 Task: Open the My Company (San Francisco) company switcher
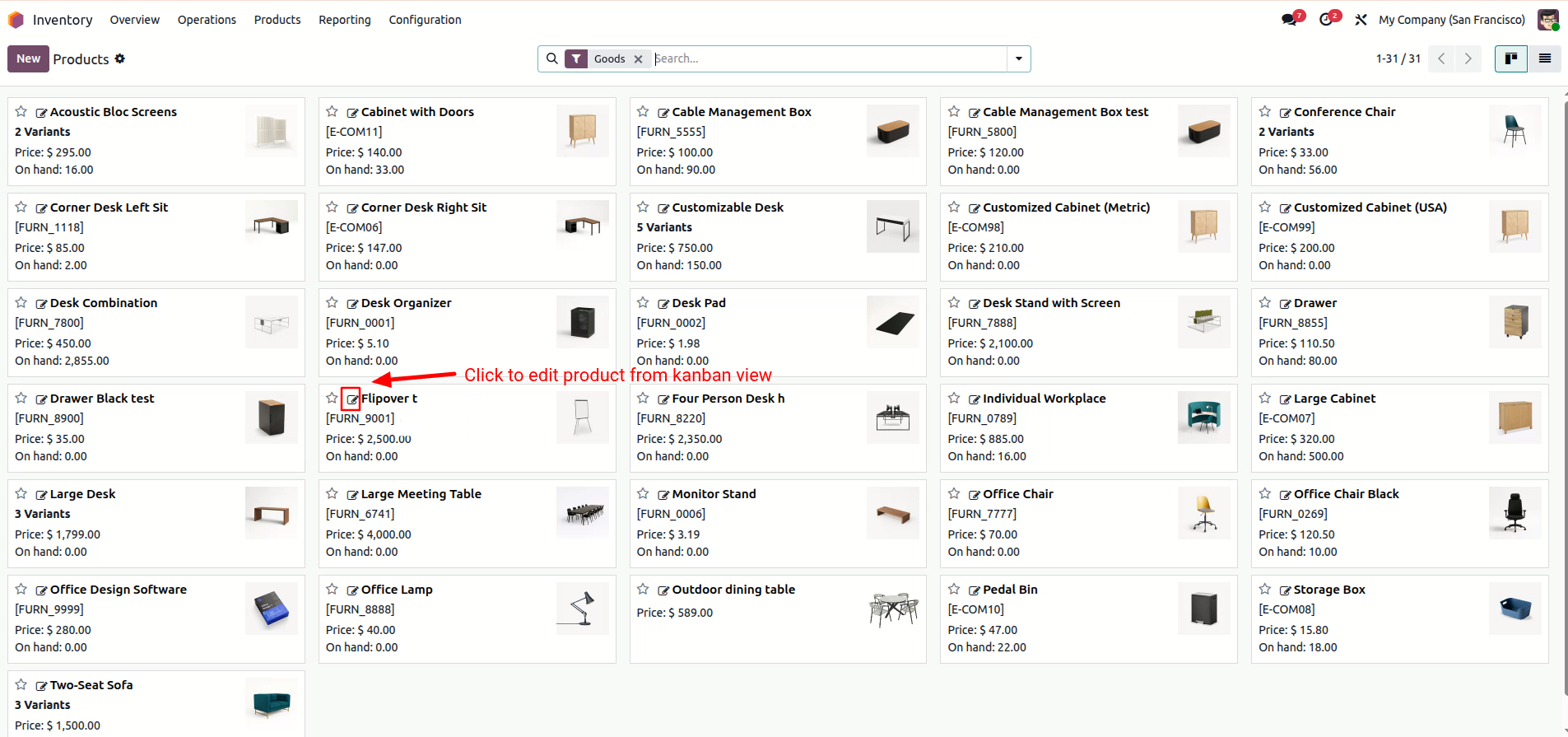coord(1452,20)
